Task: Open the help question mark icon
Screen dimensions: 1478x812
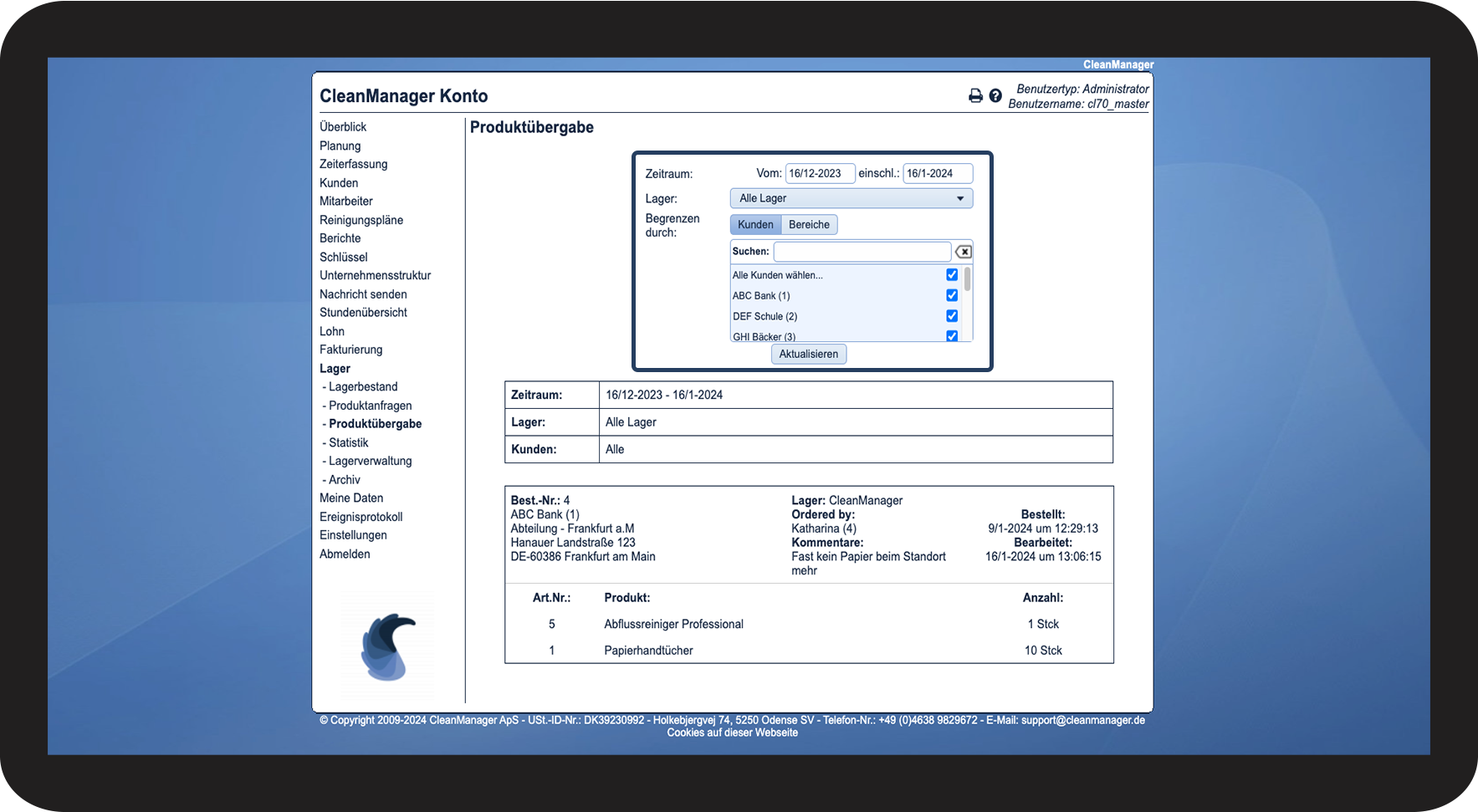Action: tap(995, 96)
